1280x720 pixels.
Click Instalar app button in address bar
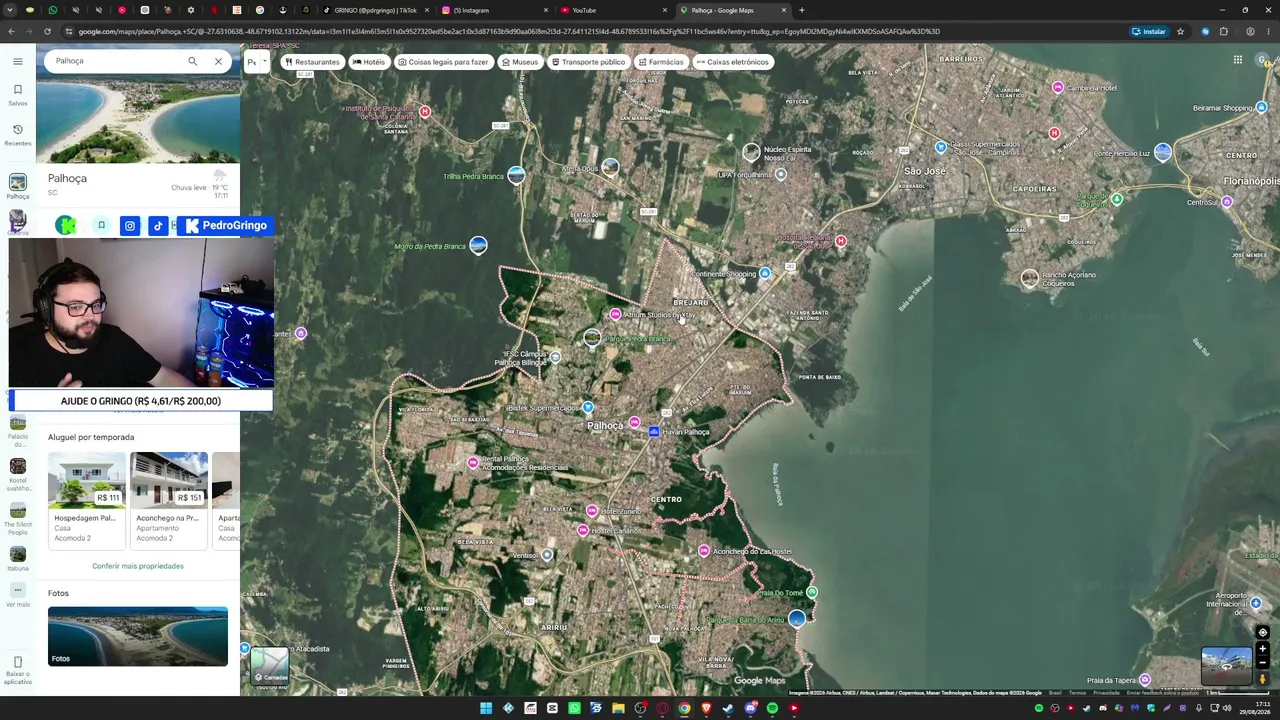pyautogui.click(x=1150, y=31)
